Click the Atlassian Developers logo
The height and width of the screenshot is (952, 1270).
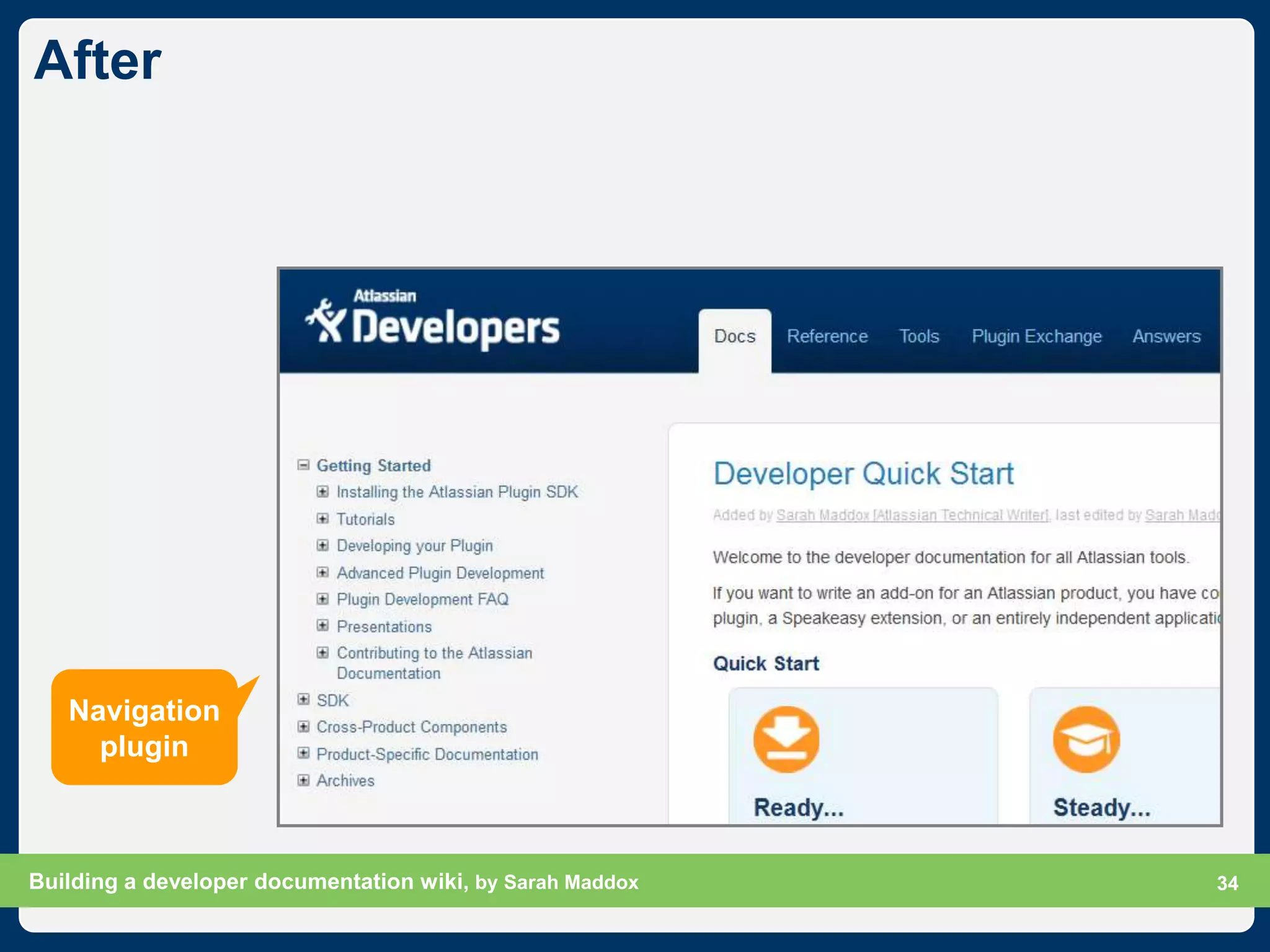tap(432, 320)
